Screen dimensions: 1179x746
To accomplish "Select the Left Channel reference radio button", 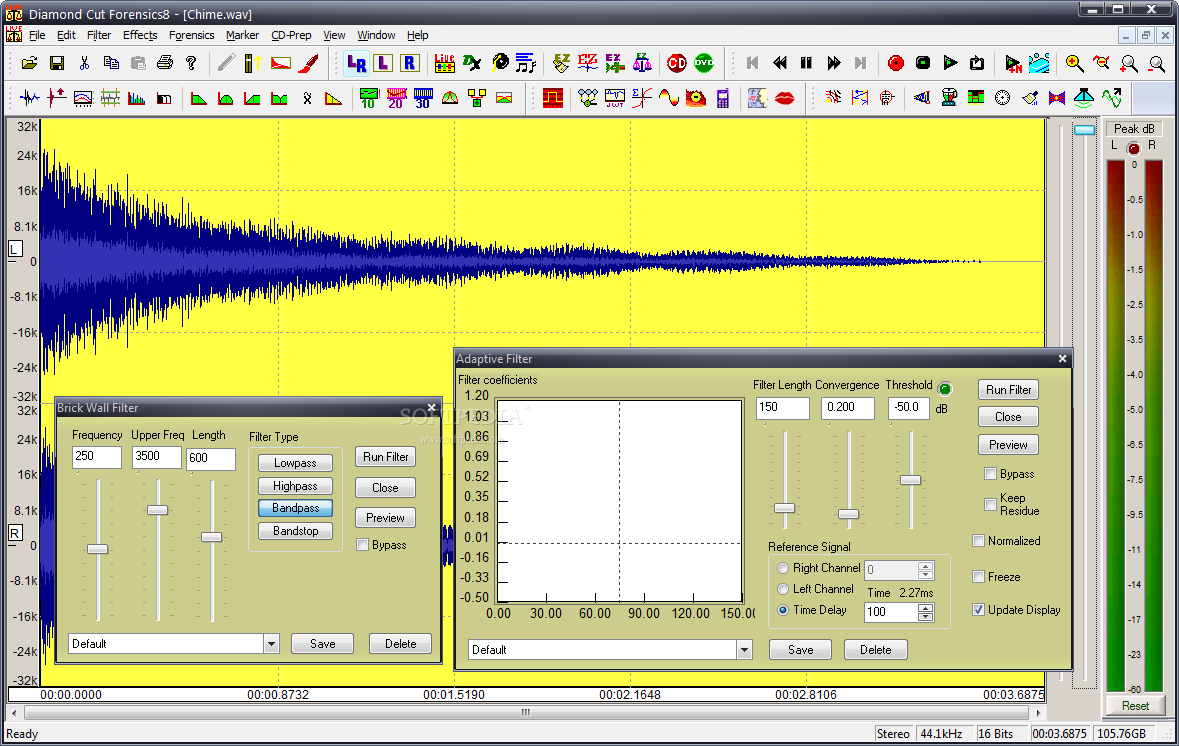I will 783,589.
